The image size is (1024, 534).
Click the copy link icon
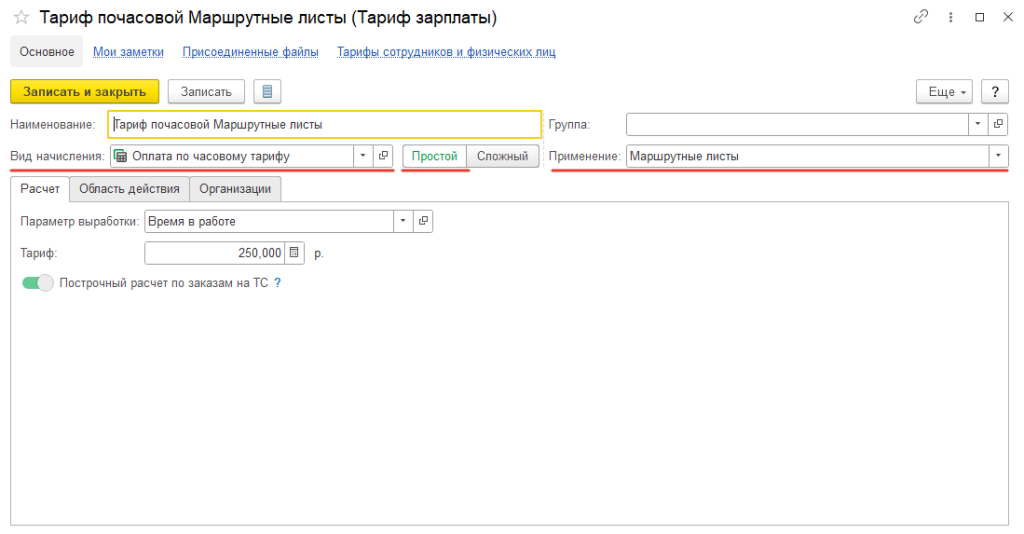click(920, 18)
